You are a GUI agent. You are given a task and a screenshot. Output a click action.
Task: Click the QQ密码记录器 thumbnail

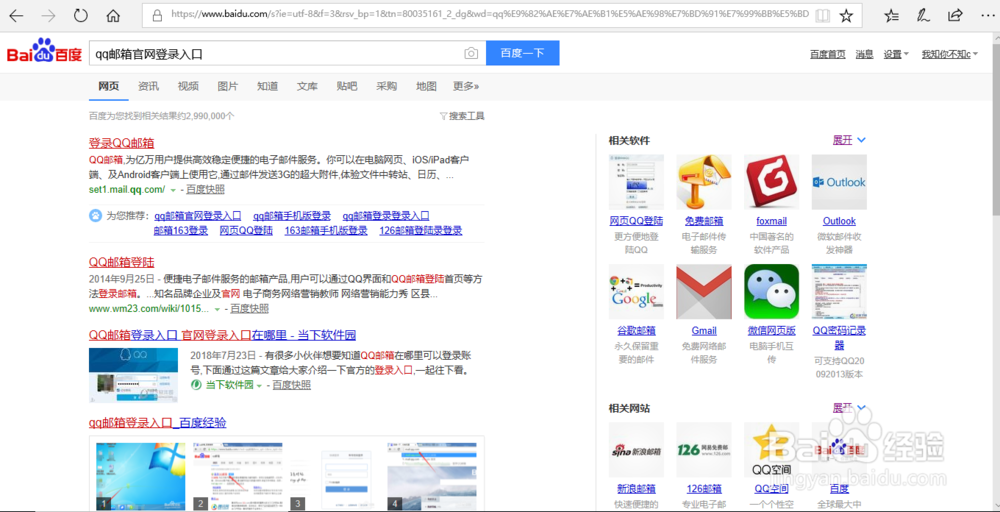pyautogui.click(x=839, y=291)
